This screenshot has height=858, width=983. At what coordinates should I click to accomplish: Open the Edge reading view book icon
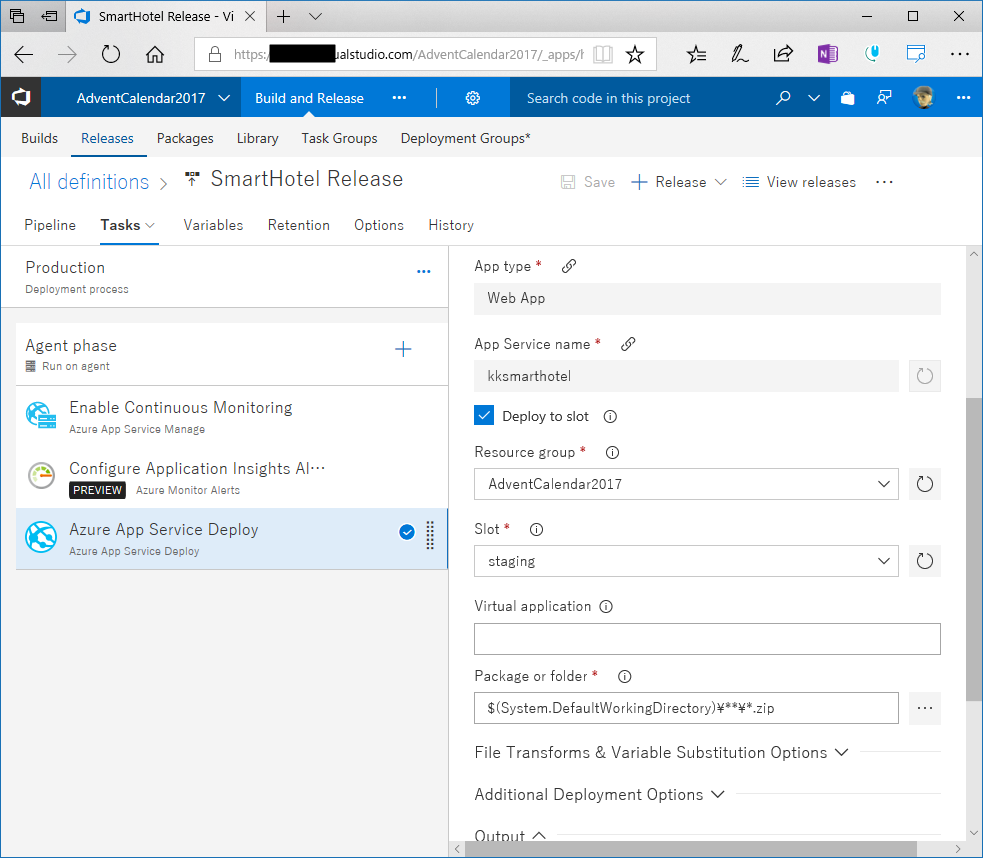(602, 55)
